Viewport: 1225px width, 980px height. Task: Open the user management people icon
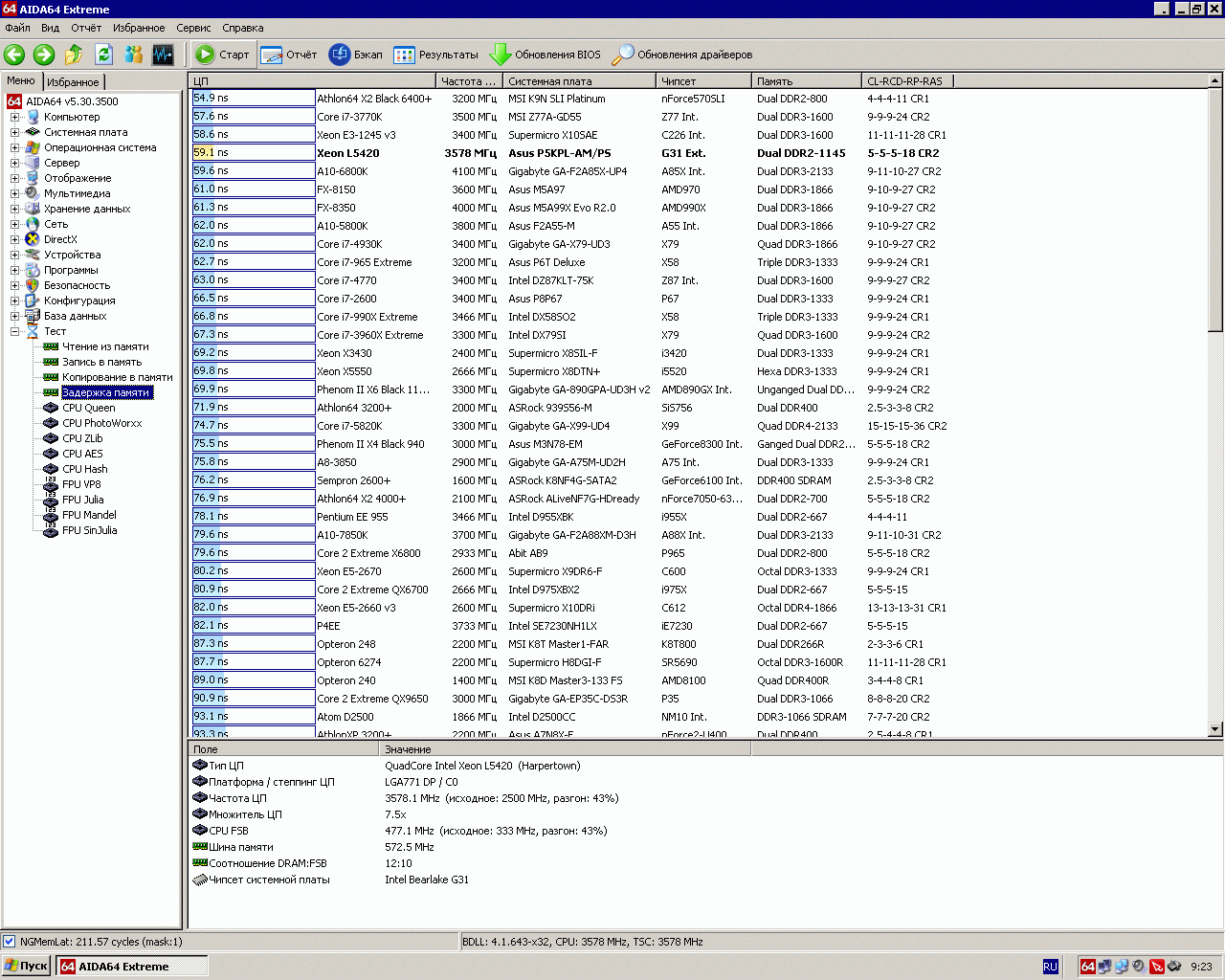coord(133,55)
